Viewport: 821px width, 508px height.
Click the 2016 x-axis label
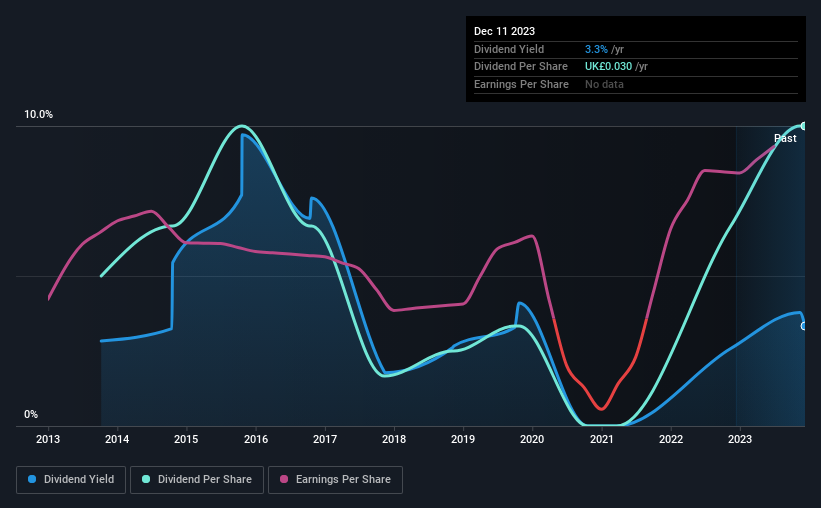point(256,439)
